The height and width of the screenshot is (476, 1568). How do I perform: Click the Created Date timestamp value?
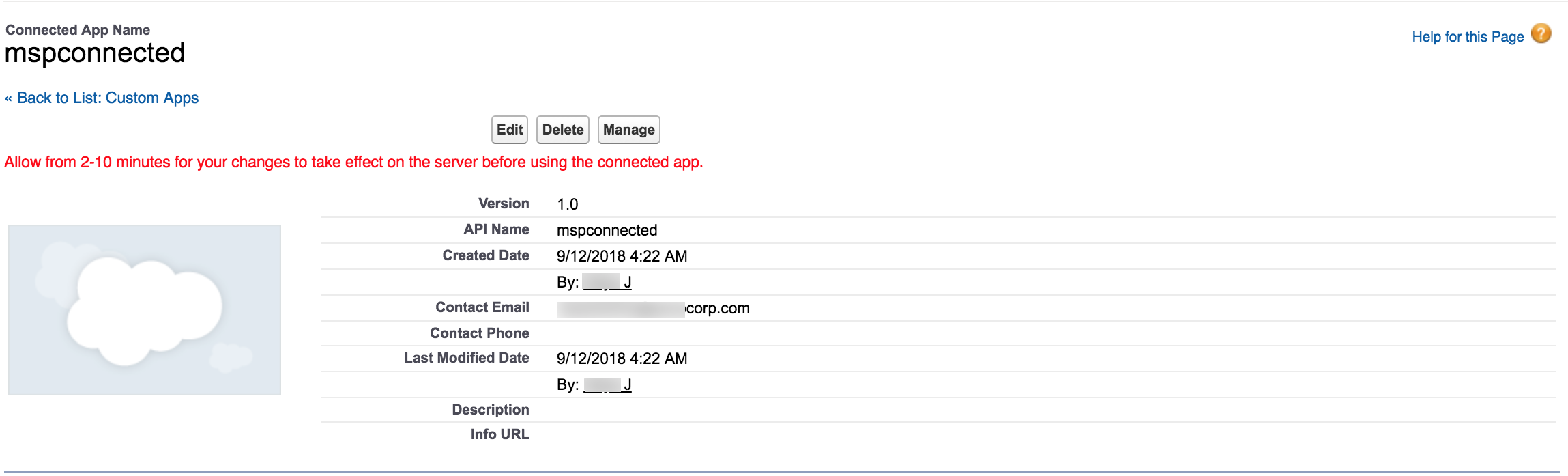click(622, 256)
